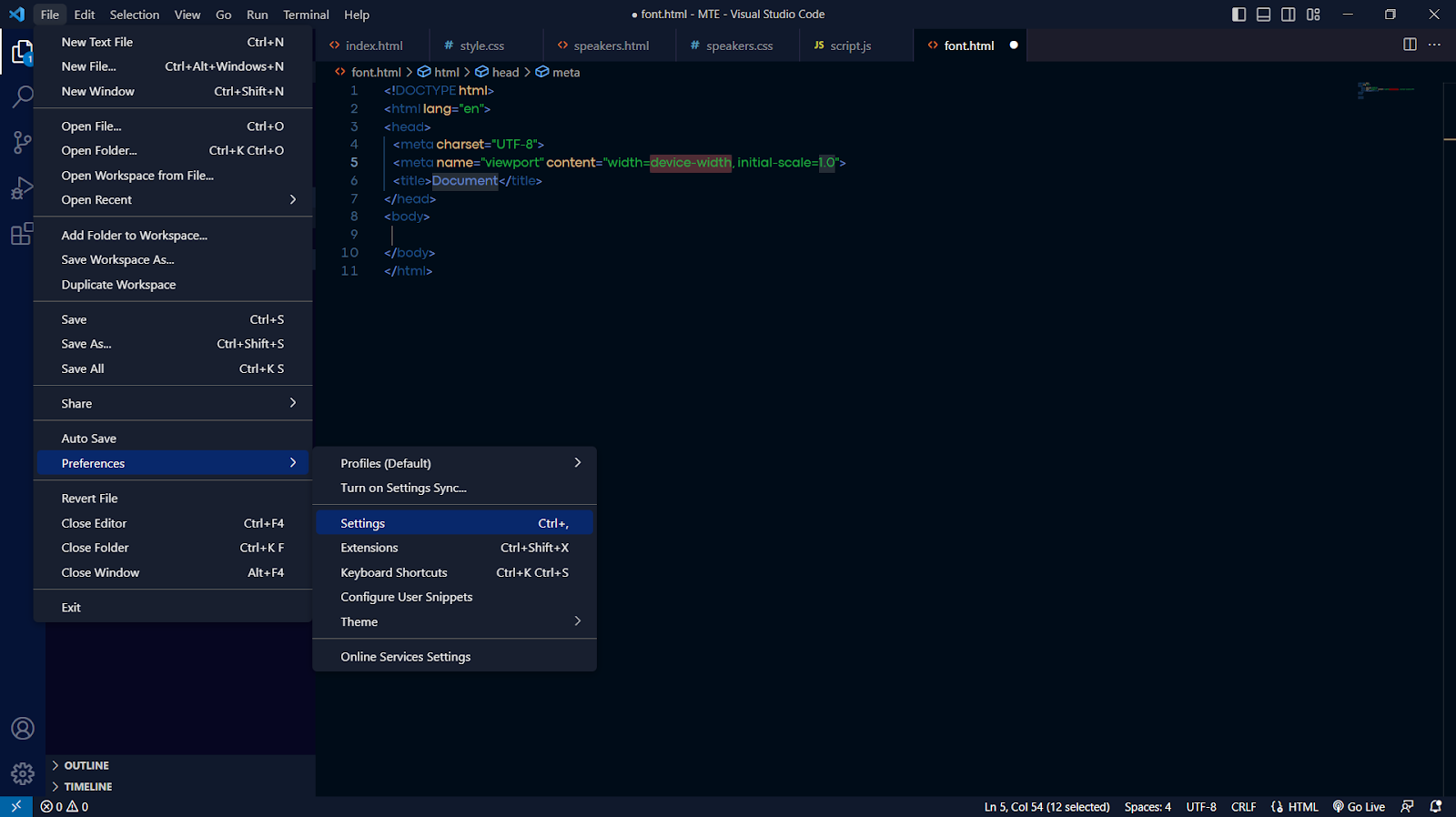
Task: Expand the Share submenu
Action: pos(174,403)
